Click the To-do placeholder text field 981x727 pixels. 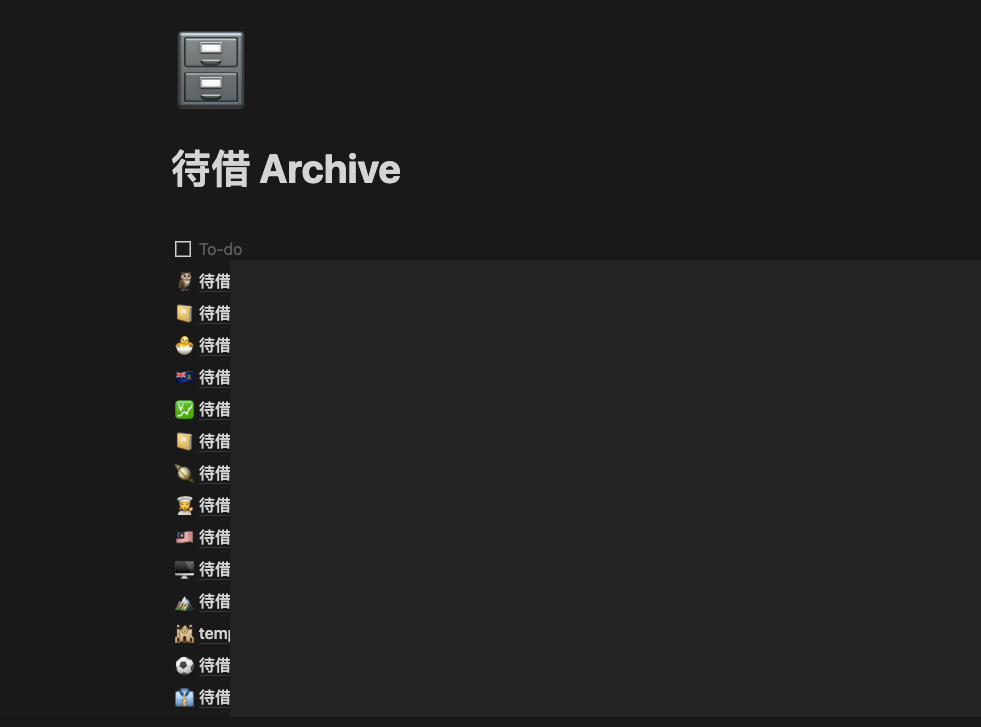220,250
